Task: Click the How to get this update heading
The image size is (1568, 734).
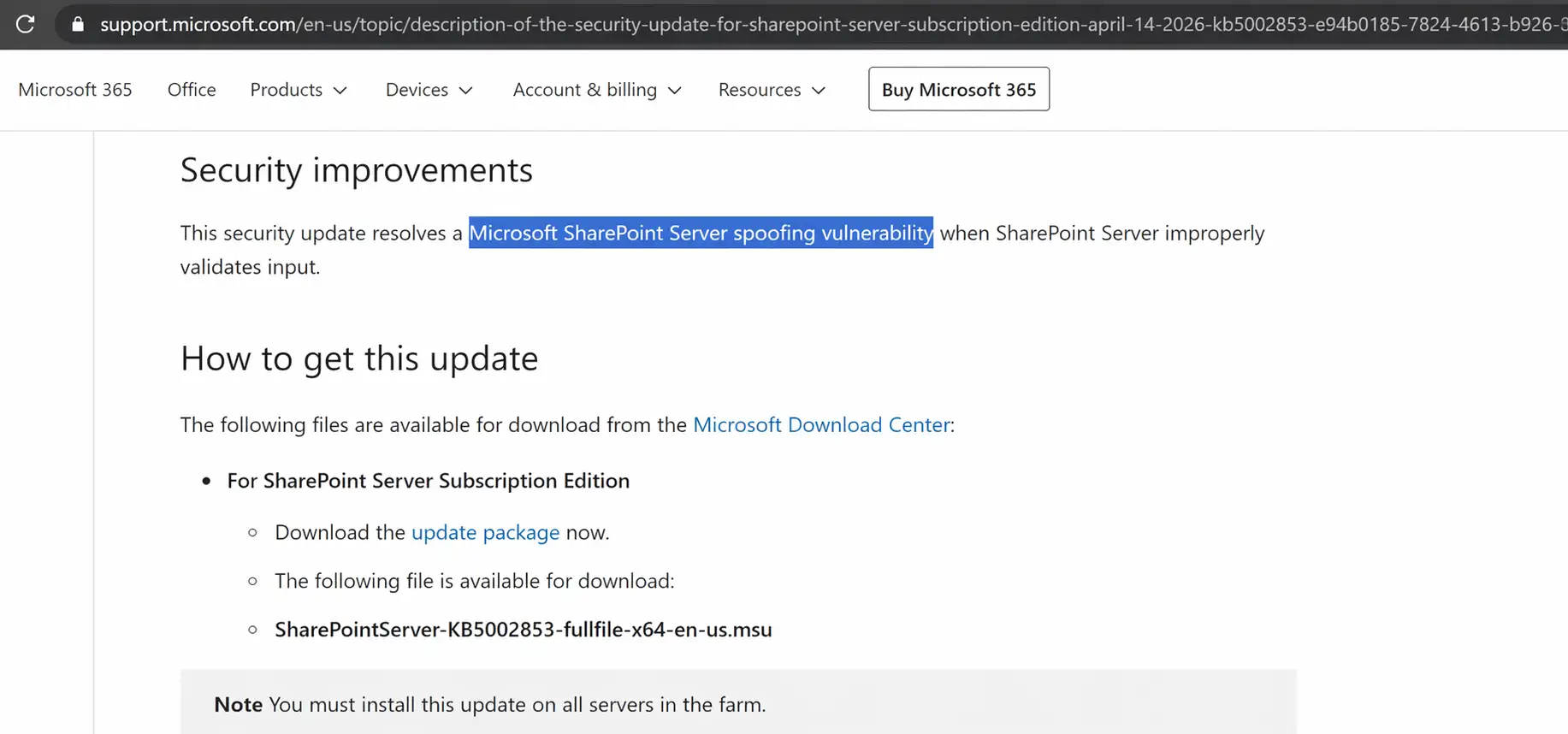Action: [x=359, y=358]
